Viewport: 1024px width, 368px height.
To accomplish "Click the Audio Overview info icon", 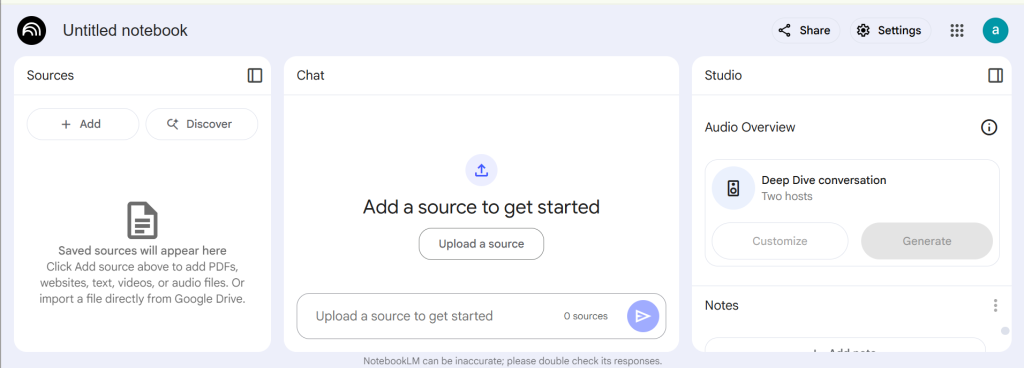I will (x=989, y=127).
